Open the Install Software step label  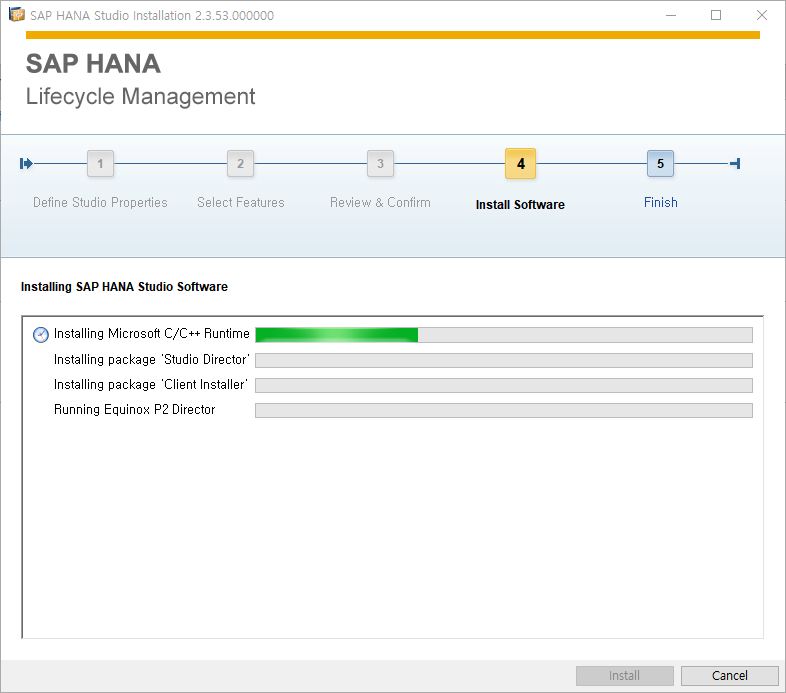[520, 205]
